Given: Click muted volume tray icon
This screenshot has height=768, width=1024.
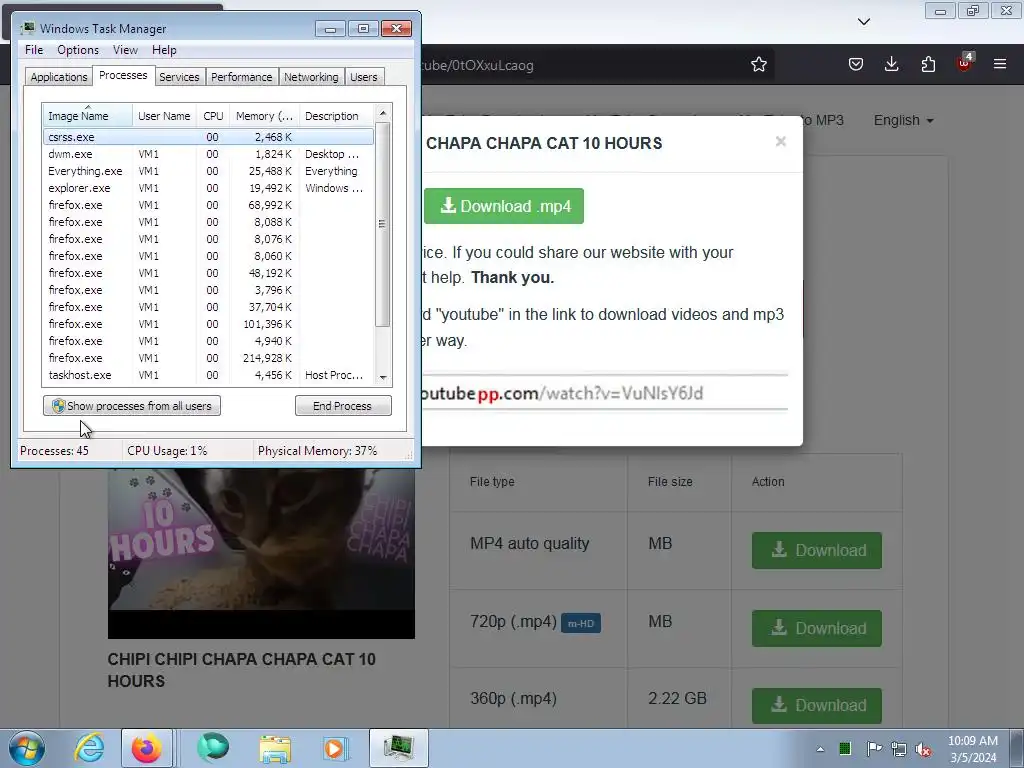Looking at the screenshot, I should pos(923,749).
